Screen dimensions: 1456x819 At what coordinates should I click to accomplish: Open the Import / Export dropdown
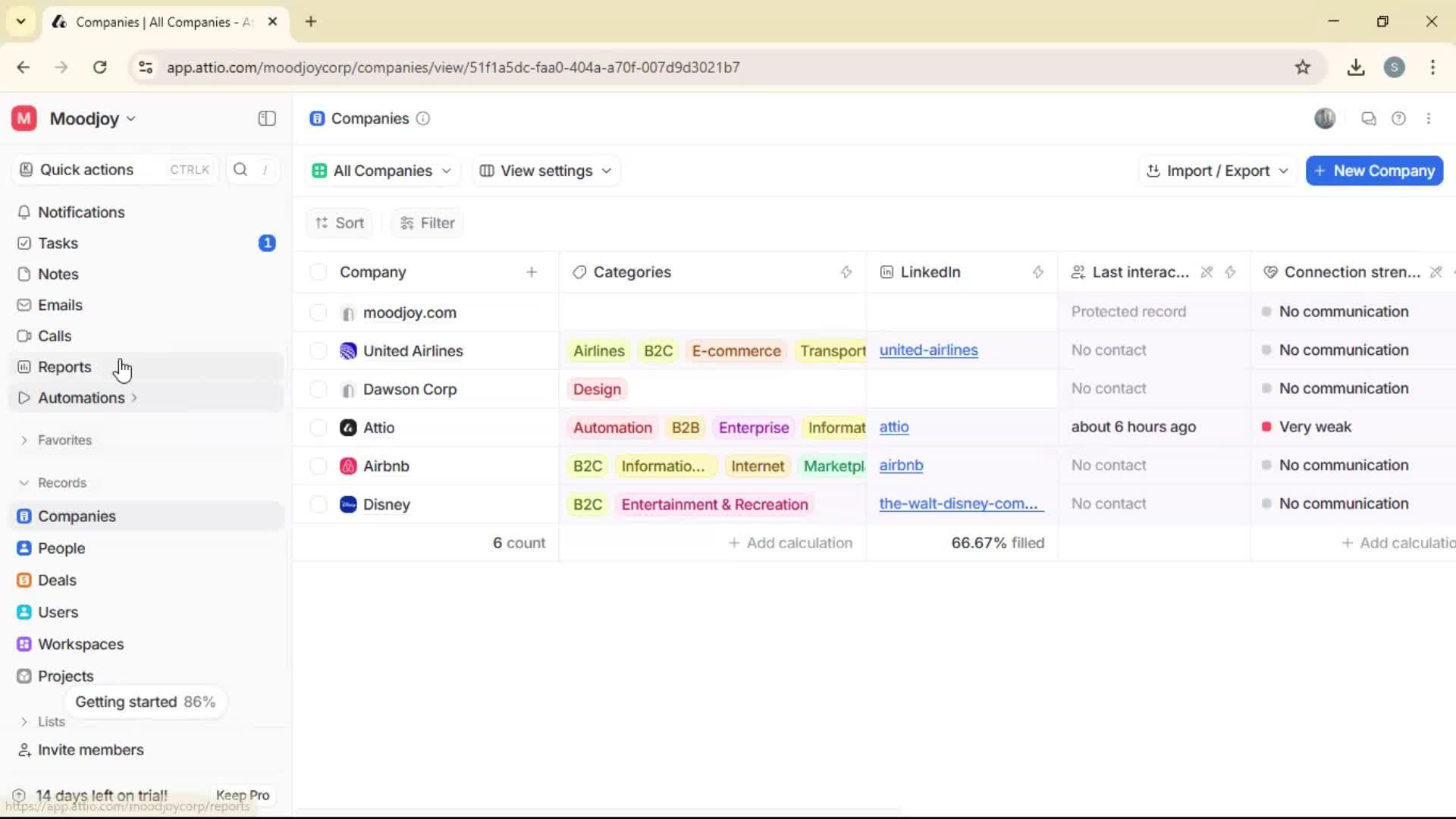(1217, 171)
